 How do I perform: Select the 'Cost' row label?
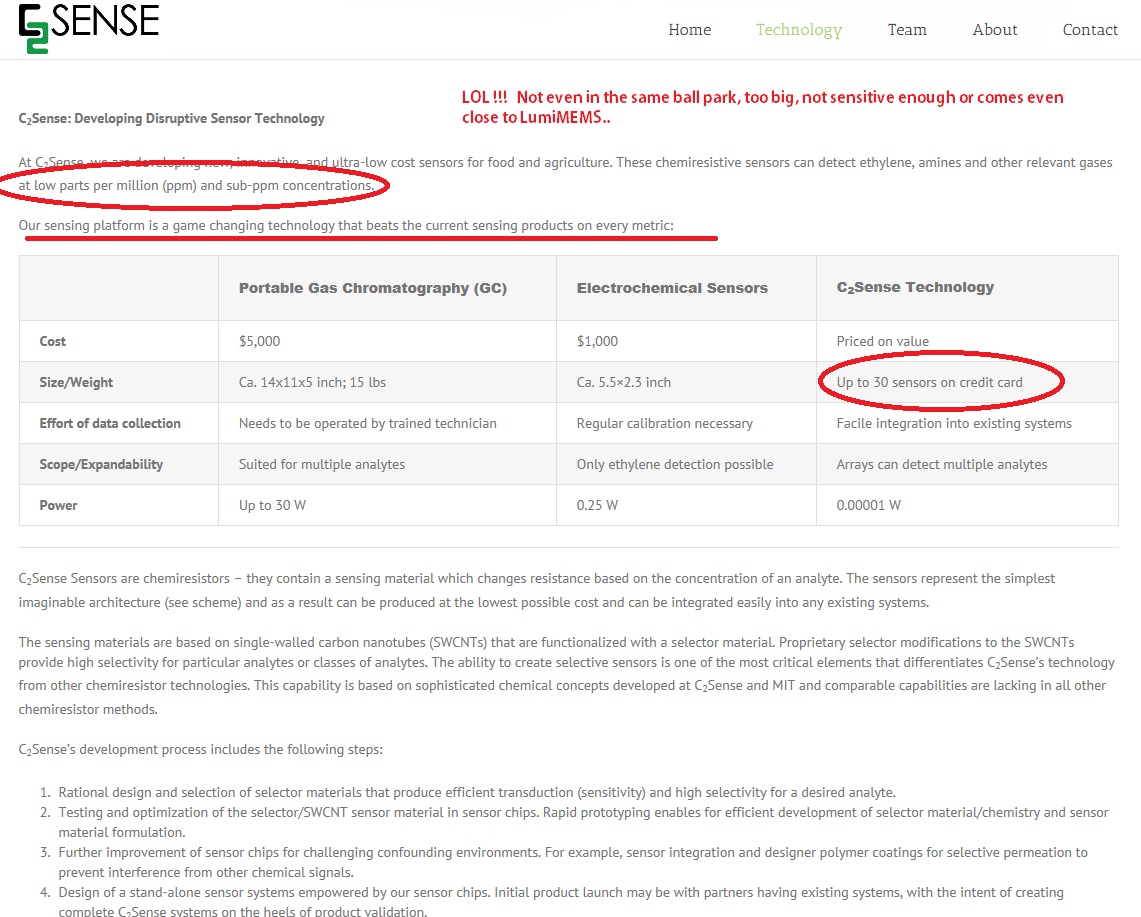click(52, 341)
